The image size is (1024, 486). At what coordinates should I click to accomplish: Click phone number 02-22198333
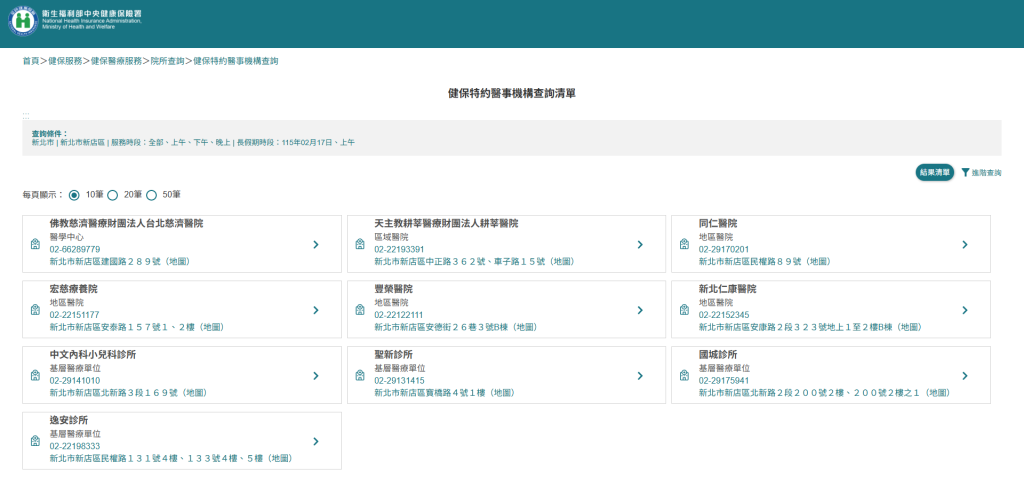74,446
